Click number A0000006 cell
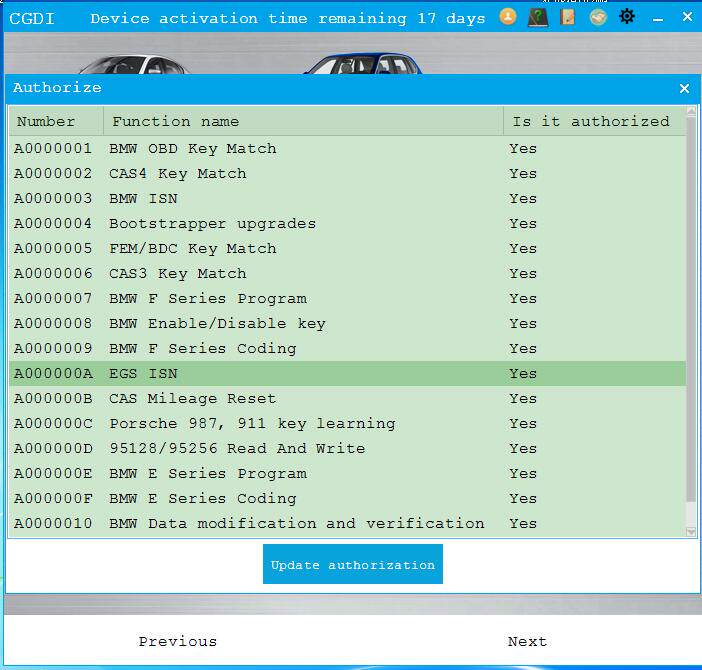 [x=53, y=273]
